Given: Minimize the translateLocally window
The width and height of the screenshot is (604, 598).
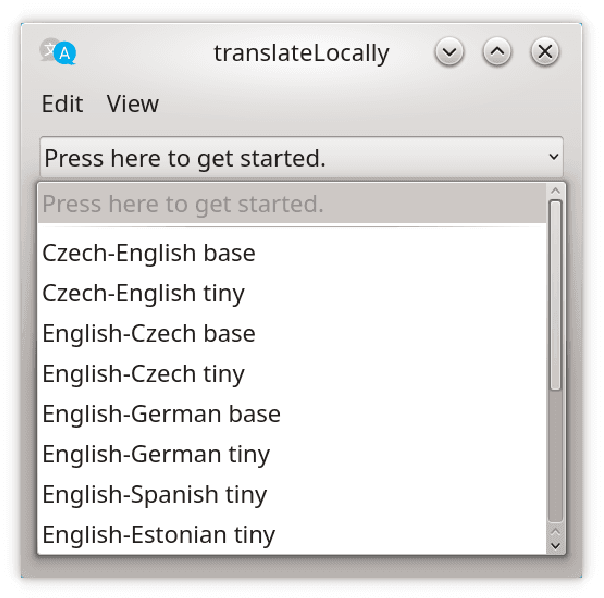Looking at the screenshot, I should pyautogui.click(x=450, y=52).
